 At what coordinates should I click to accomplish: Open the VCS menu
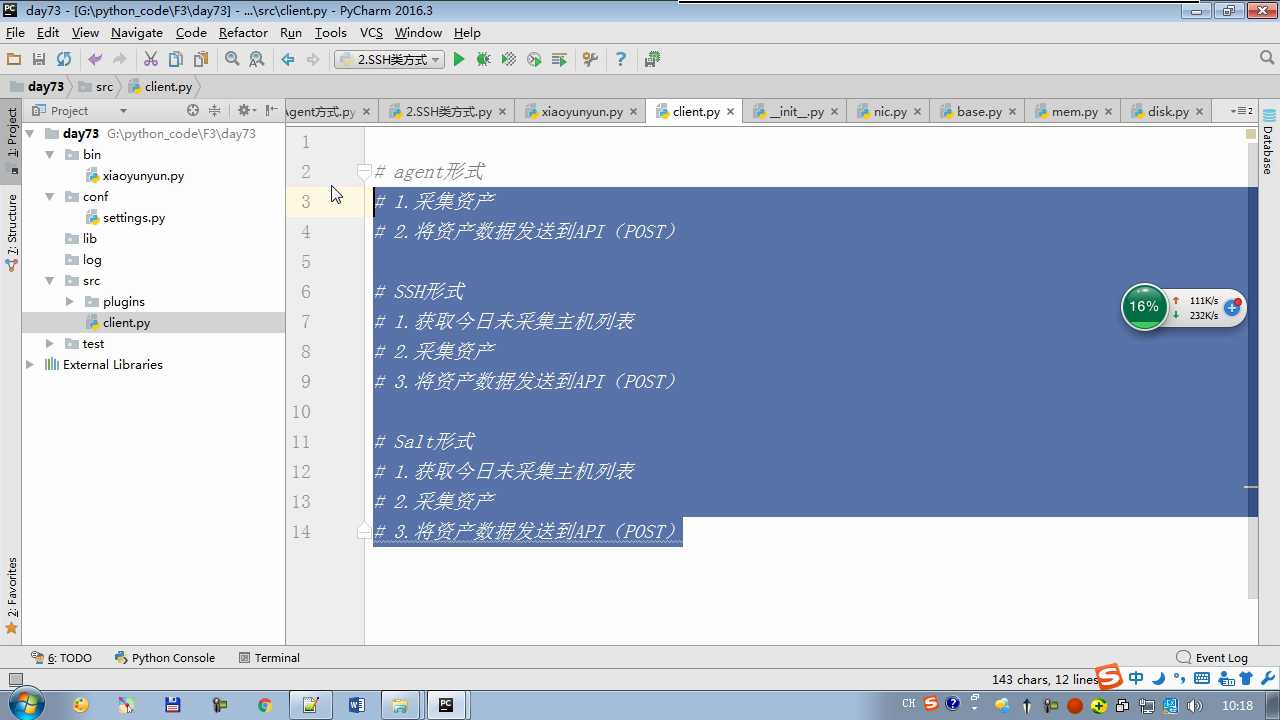(371, 33)
